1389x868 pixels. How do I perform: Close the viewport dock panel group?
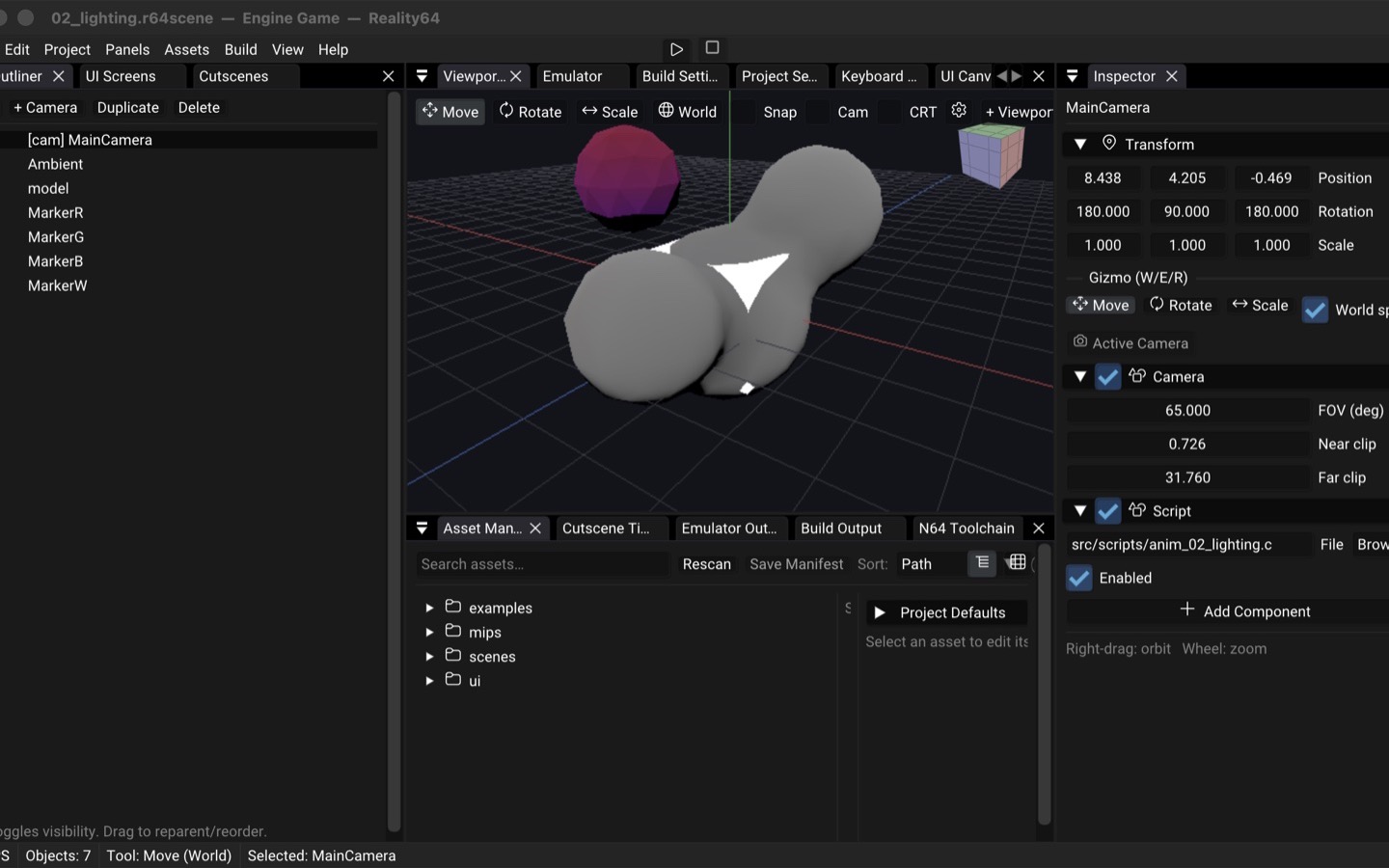(x=1039, y=76)
